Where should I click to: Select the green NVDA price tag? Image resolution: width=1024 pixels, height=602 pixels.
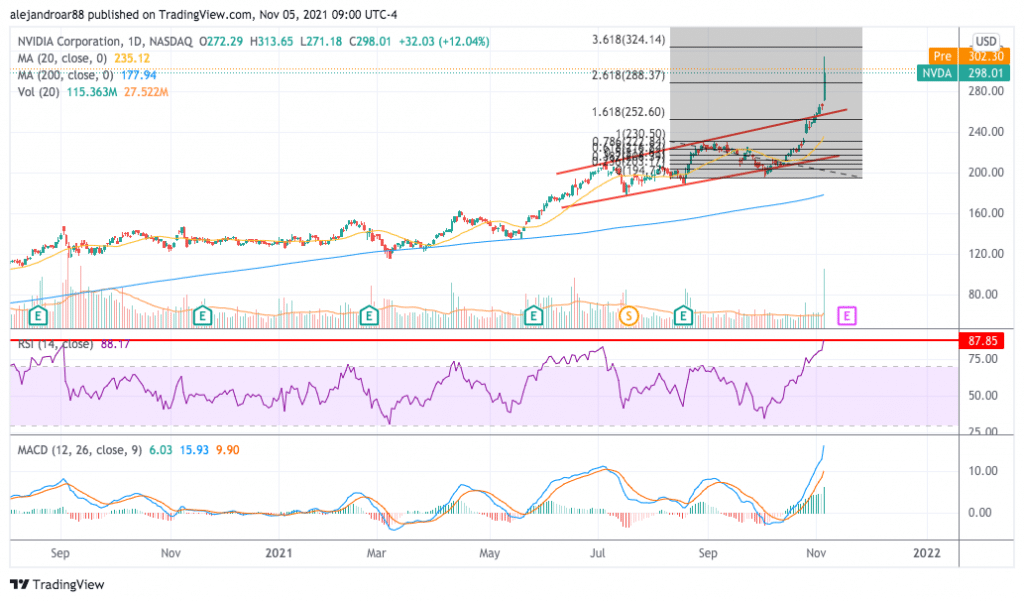tap(937, 72)
